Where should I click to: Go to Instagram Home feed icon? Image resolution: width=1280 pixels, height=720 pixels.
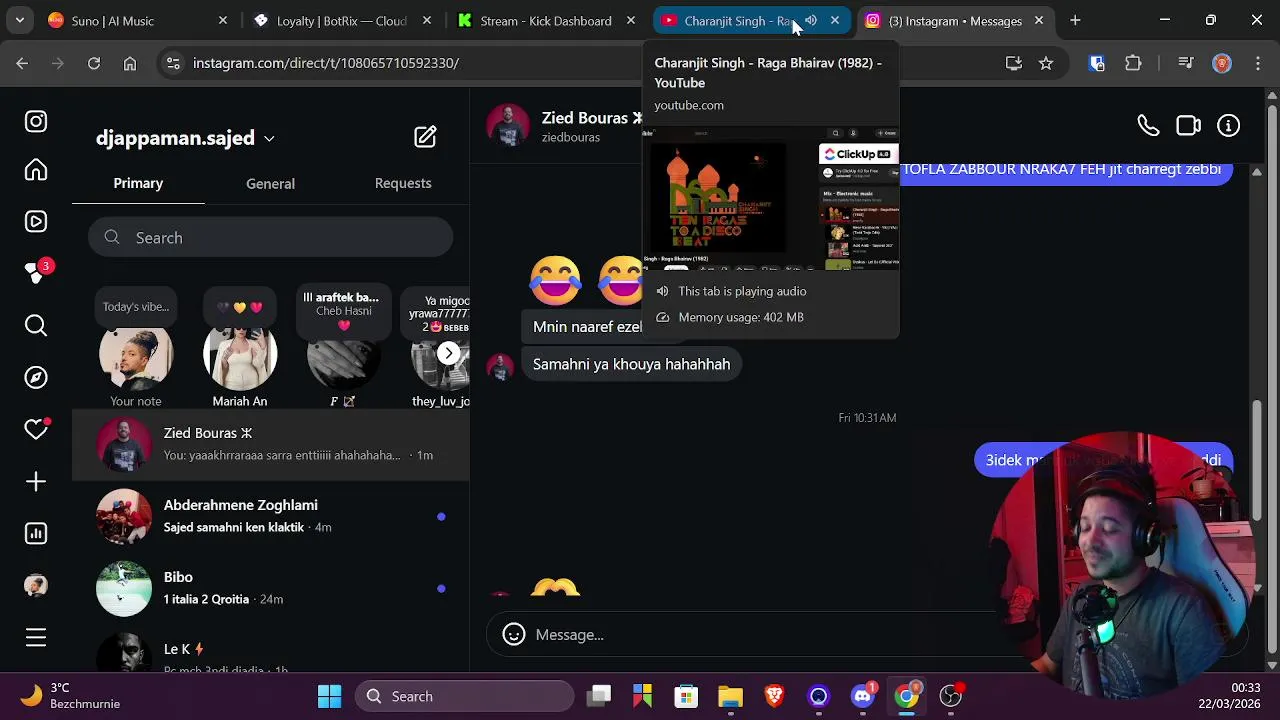click(x=36, y=170)
